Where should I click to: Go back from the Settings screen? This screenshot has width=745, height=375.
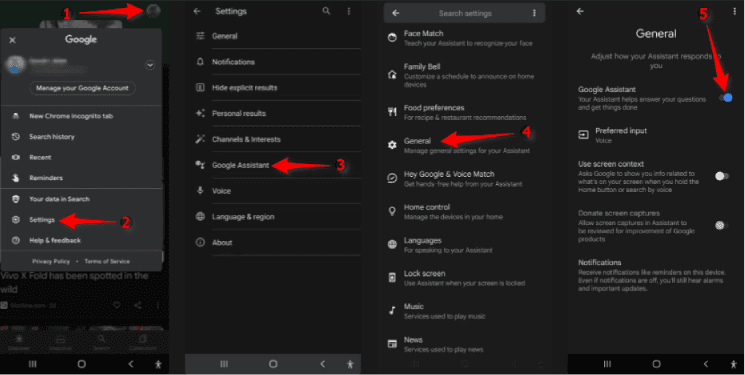197,11
